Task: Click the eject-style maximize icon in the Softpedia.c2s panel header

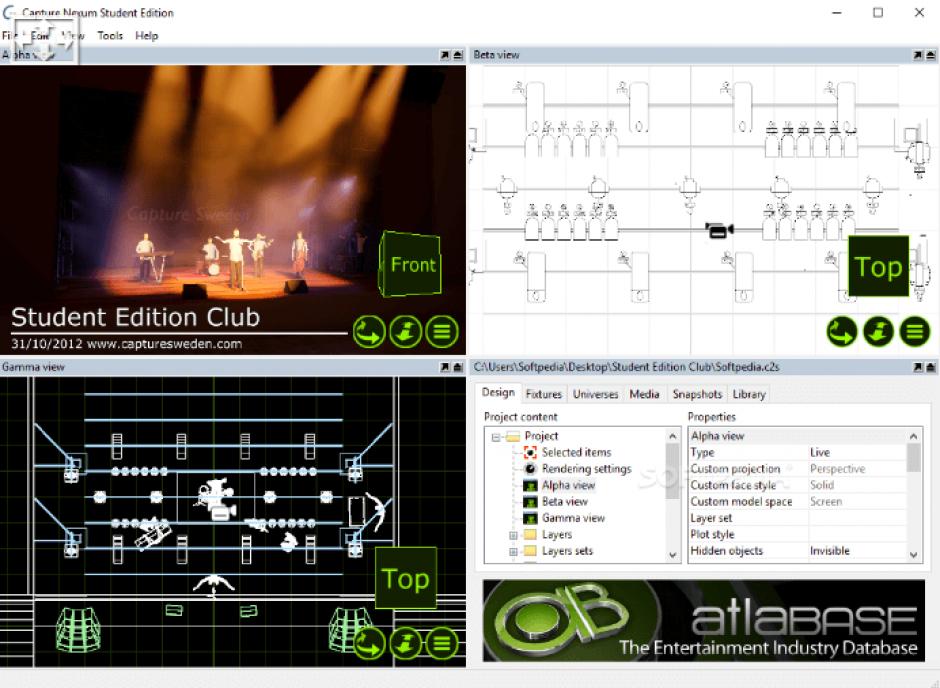Action: [930, 367]
